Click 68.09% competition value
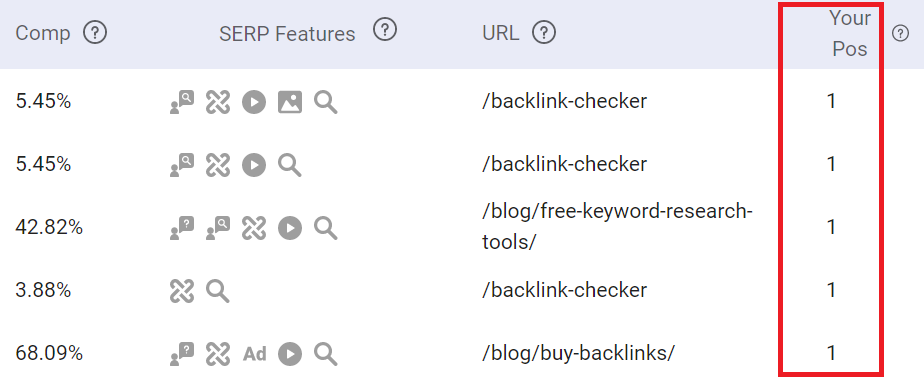The width and height of the screenshot is (924, 384). pos(49,353)
